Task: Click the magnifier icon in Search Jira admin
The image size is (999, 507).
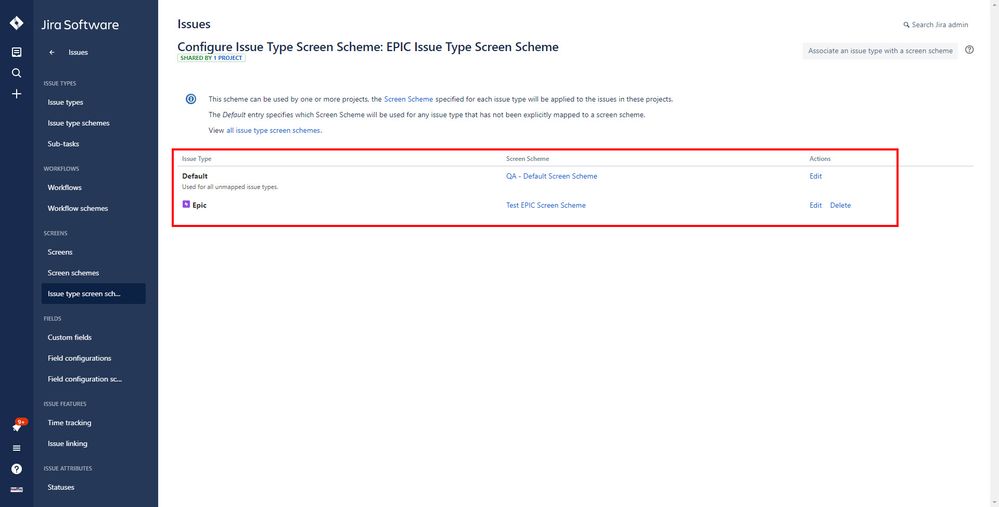Action: click(906, 25)
